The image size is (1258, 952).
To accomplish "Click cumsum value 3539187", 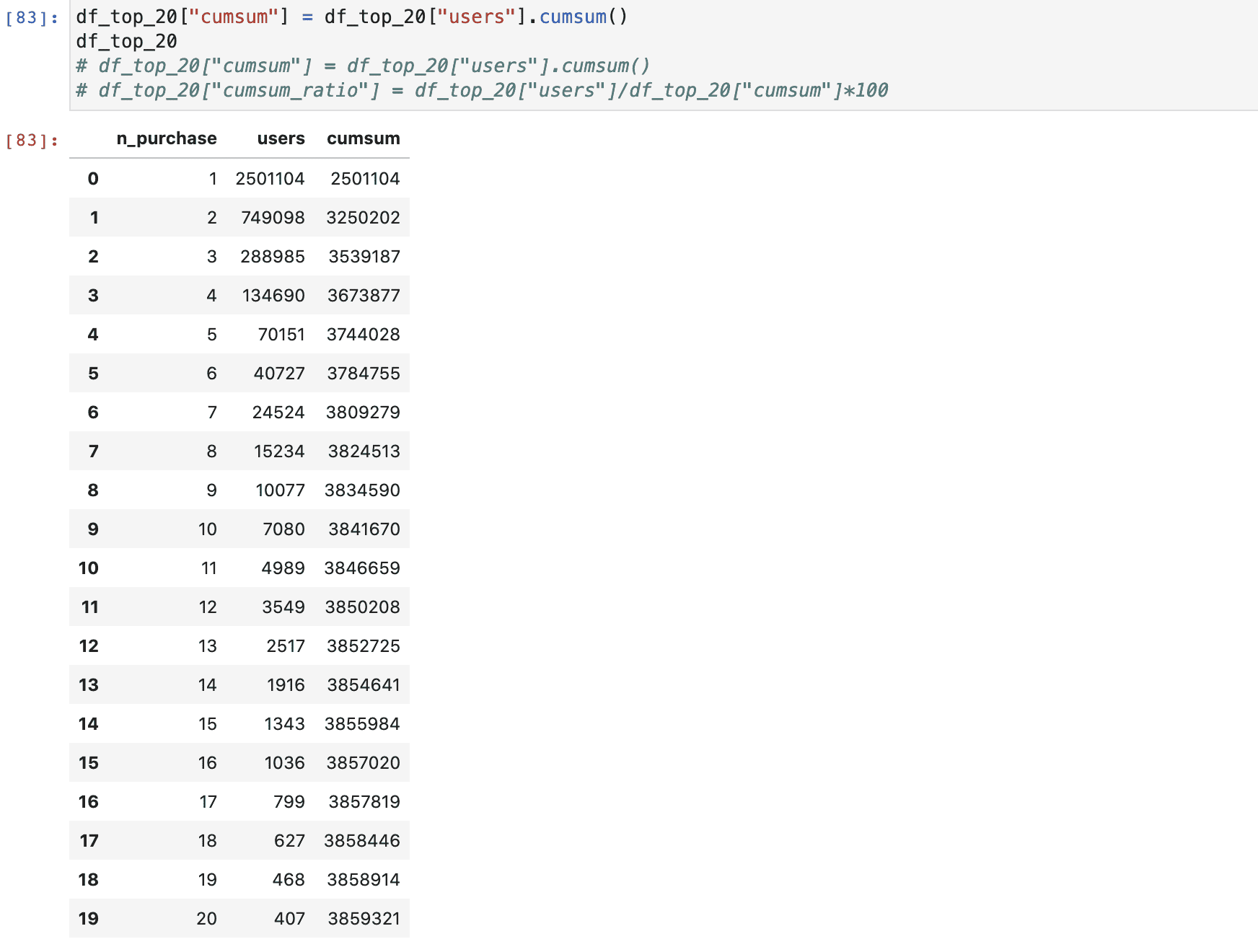I will click(x=365, y=257).
